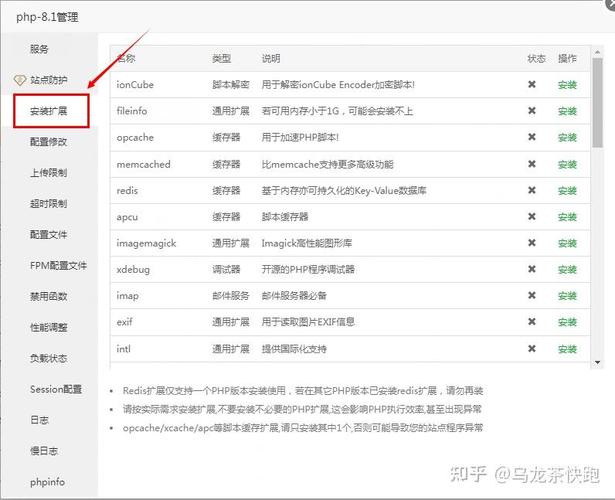615x500 pixels.
Task: Install the exif extension
Action: 567,322
